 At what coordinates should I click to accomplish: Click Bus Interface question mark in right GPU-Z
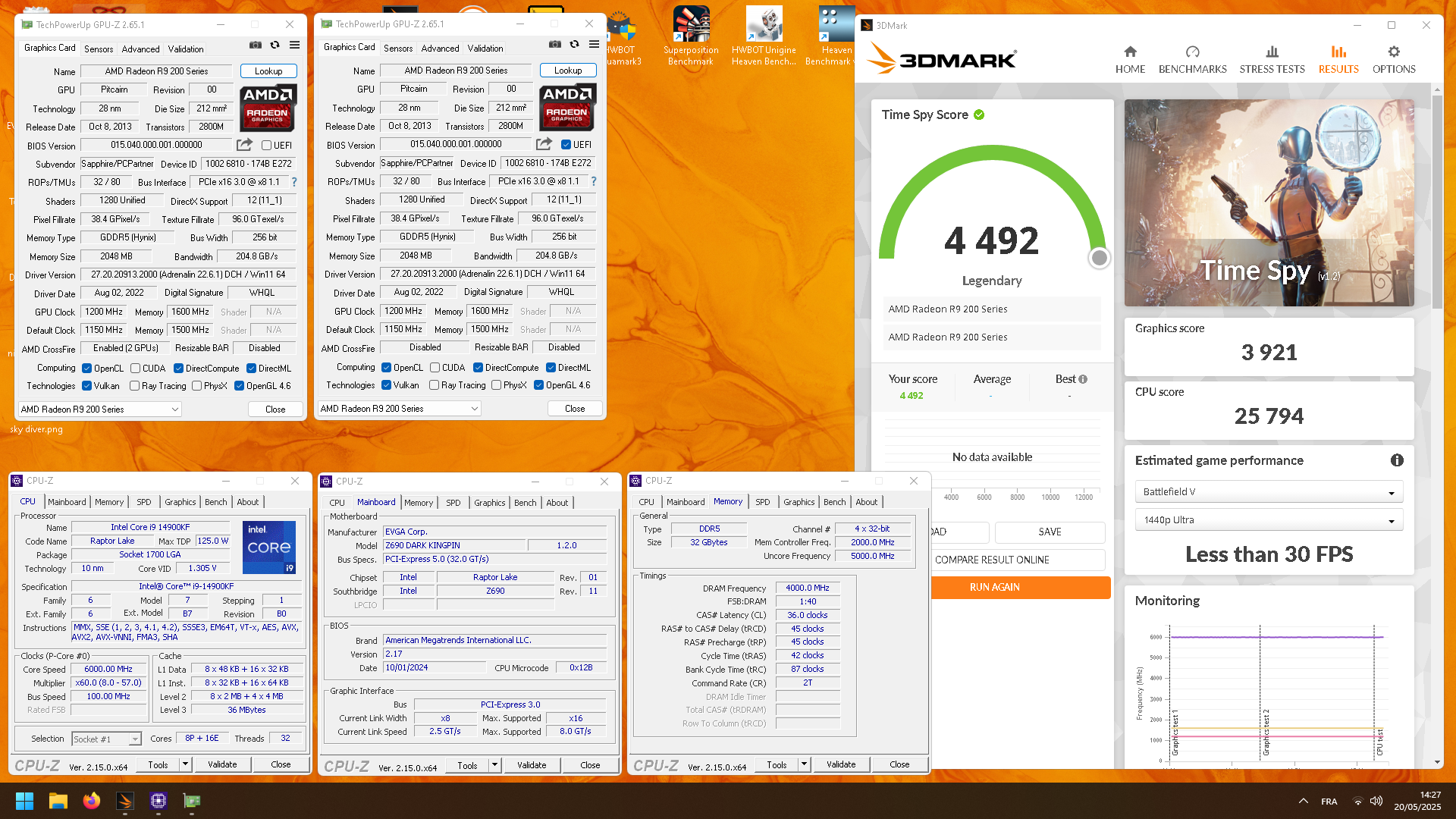point(594,181)
